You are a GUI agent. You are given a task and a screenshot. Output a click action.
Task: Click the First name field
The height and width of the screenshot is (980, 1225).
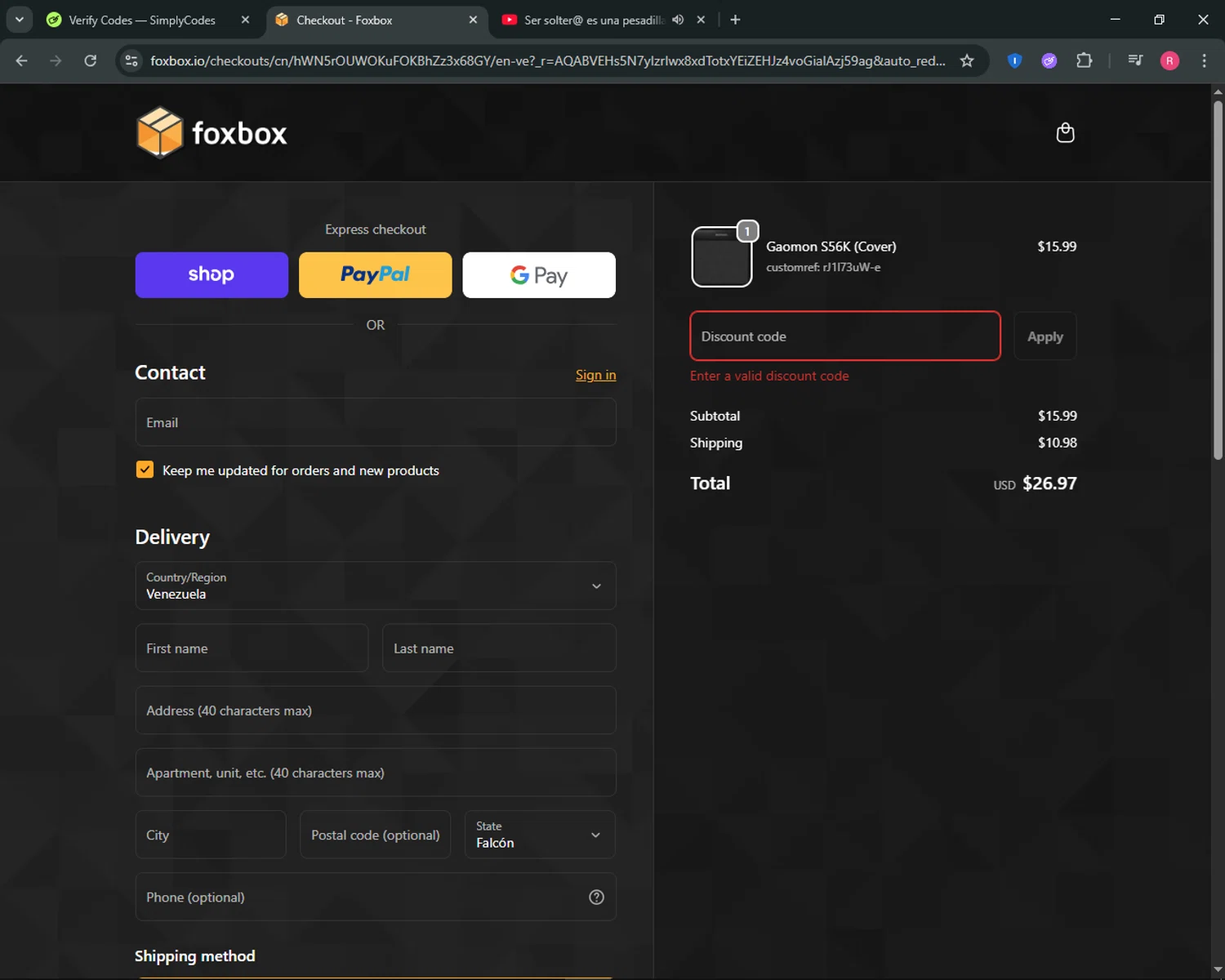[252, 648]
